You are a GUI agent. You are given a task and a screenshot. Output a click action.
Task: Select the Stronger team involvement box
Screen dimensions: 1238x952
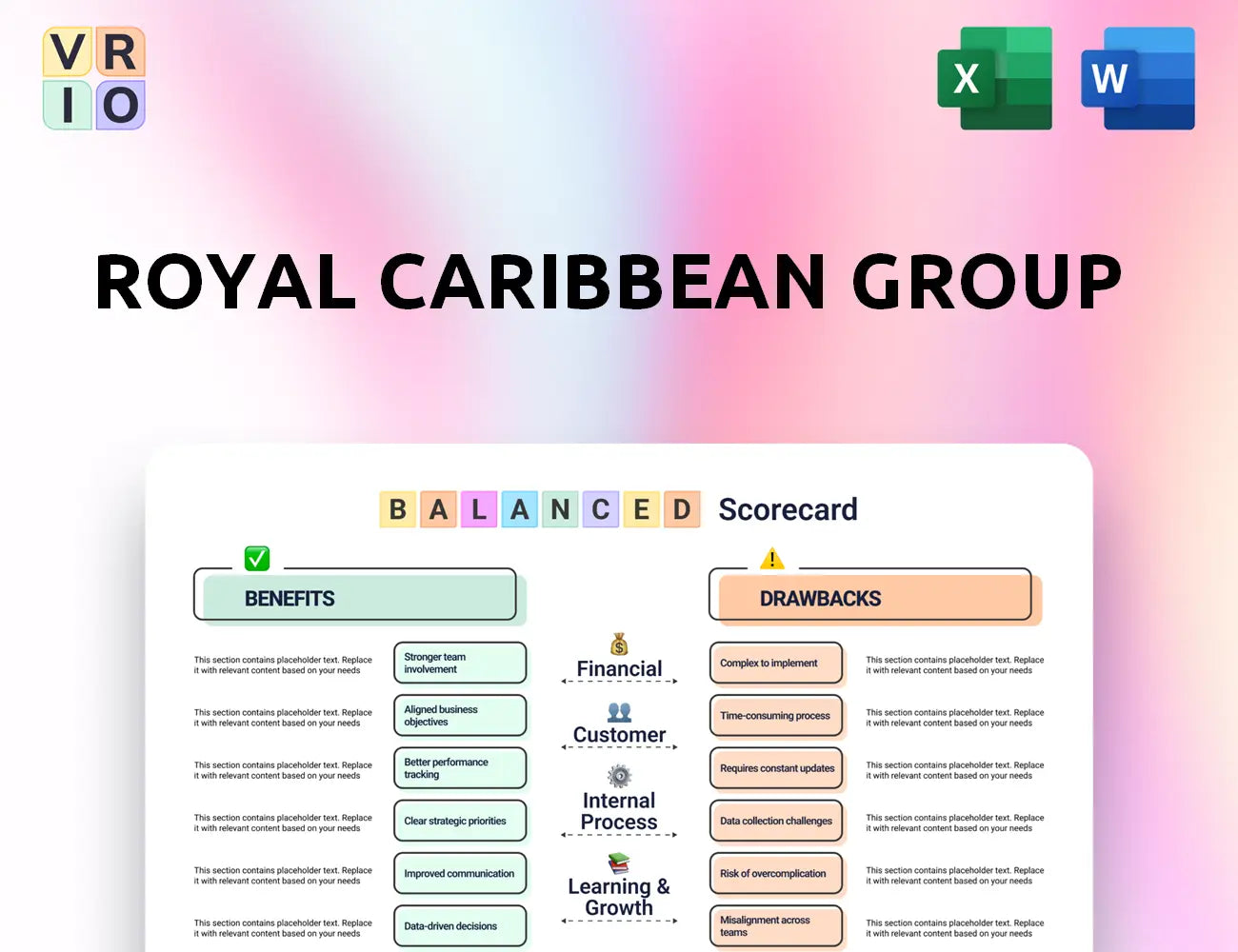(x=460, y=663)
